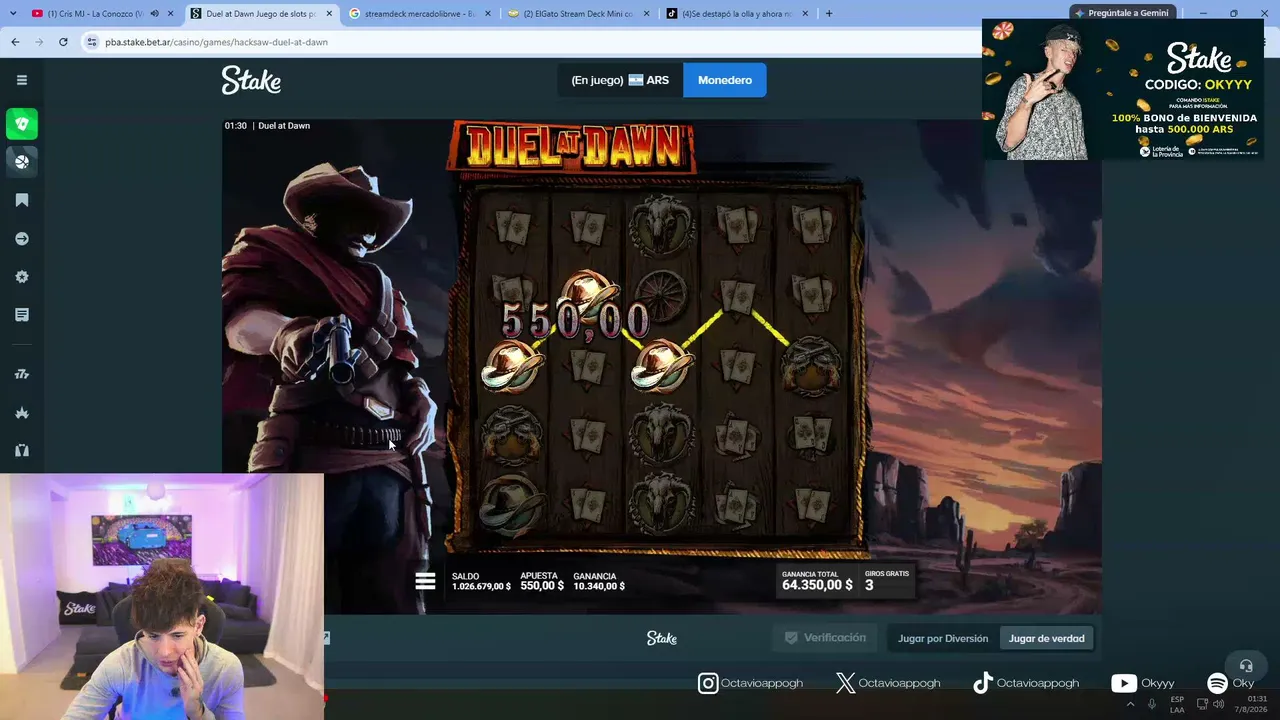
Task: Switch to ElGato Stream Deck Mini tab
Action: click(x=577, y=14)
